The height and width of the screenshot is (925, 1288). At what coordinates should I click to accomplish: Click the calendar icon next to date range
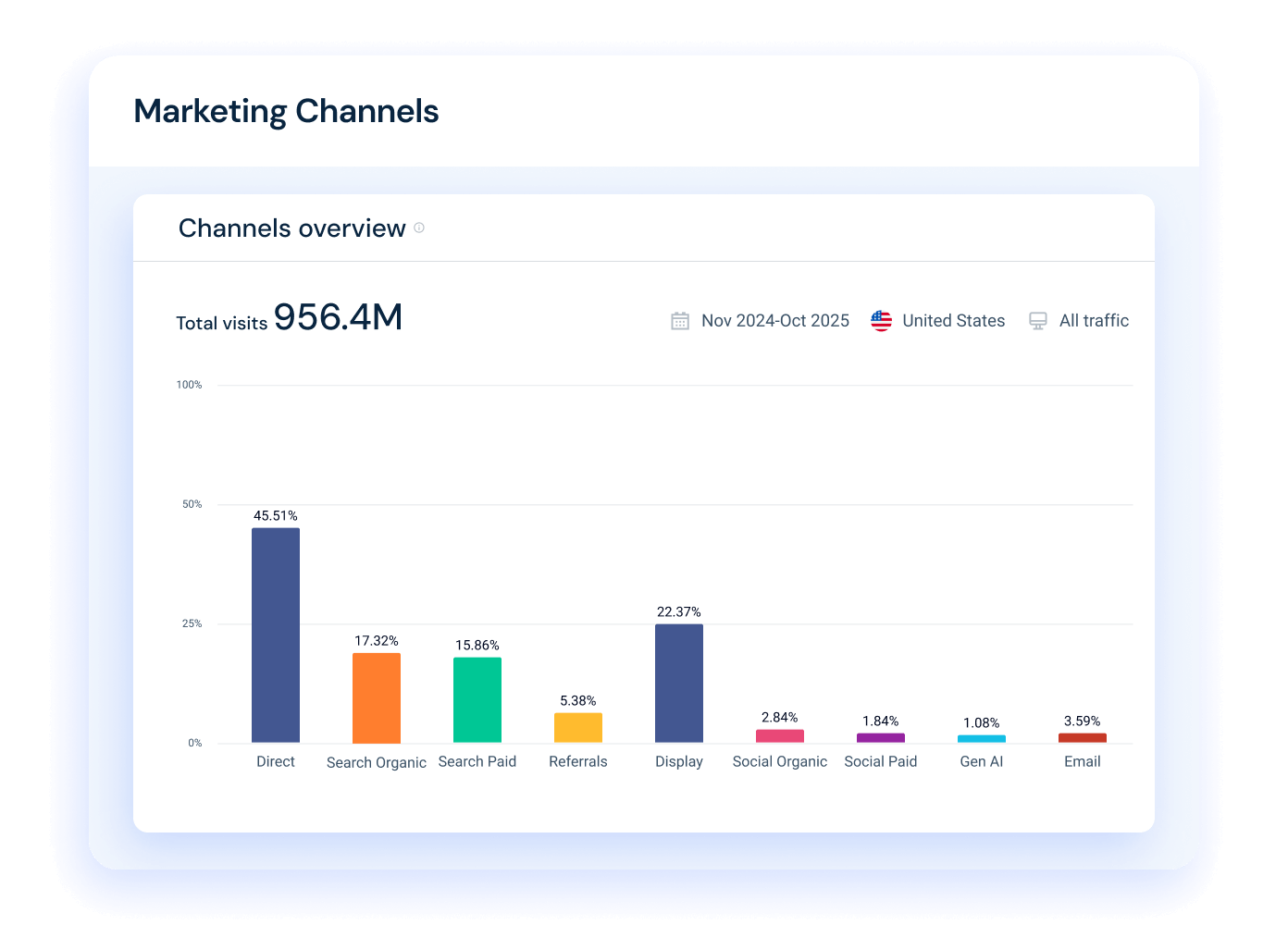pos(680,320)
